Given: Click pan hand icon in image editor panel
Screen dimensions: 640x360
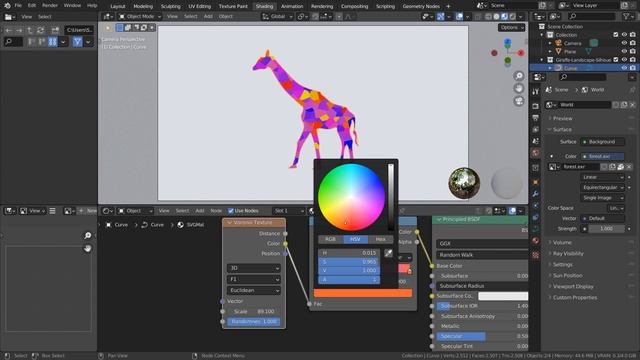Looking at the screenshot, I should click(87, 248).
